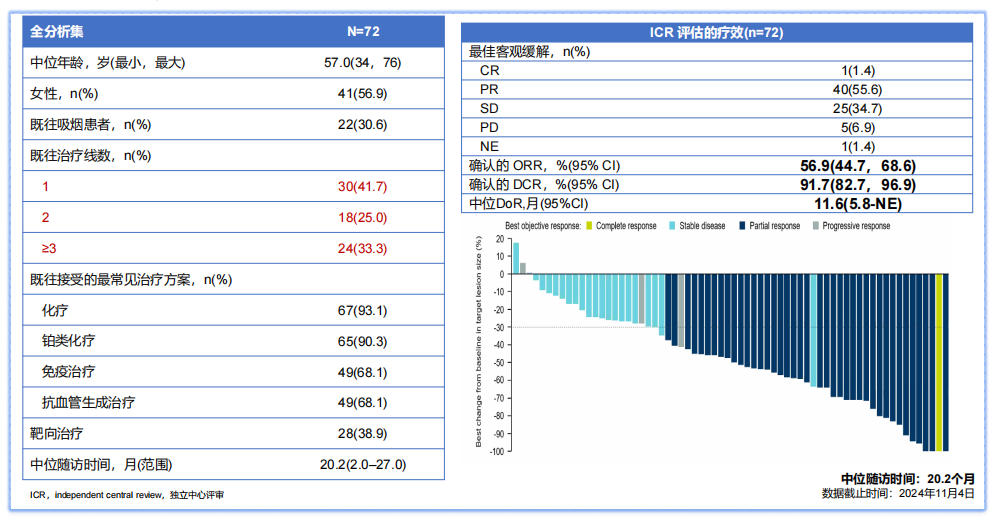The image size is (994, 520).
Task: Click the gray Progressive response legend swatch
Action: tap(815, 226)
